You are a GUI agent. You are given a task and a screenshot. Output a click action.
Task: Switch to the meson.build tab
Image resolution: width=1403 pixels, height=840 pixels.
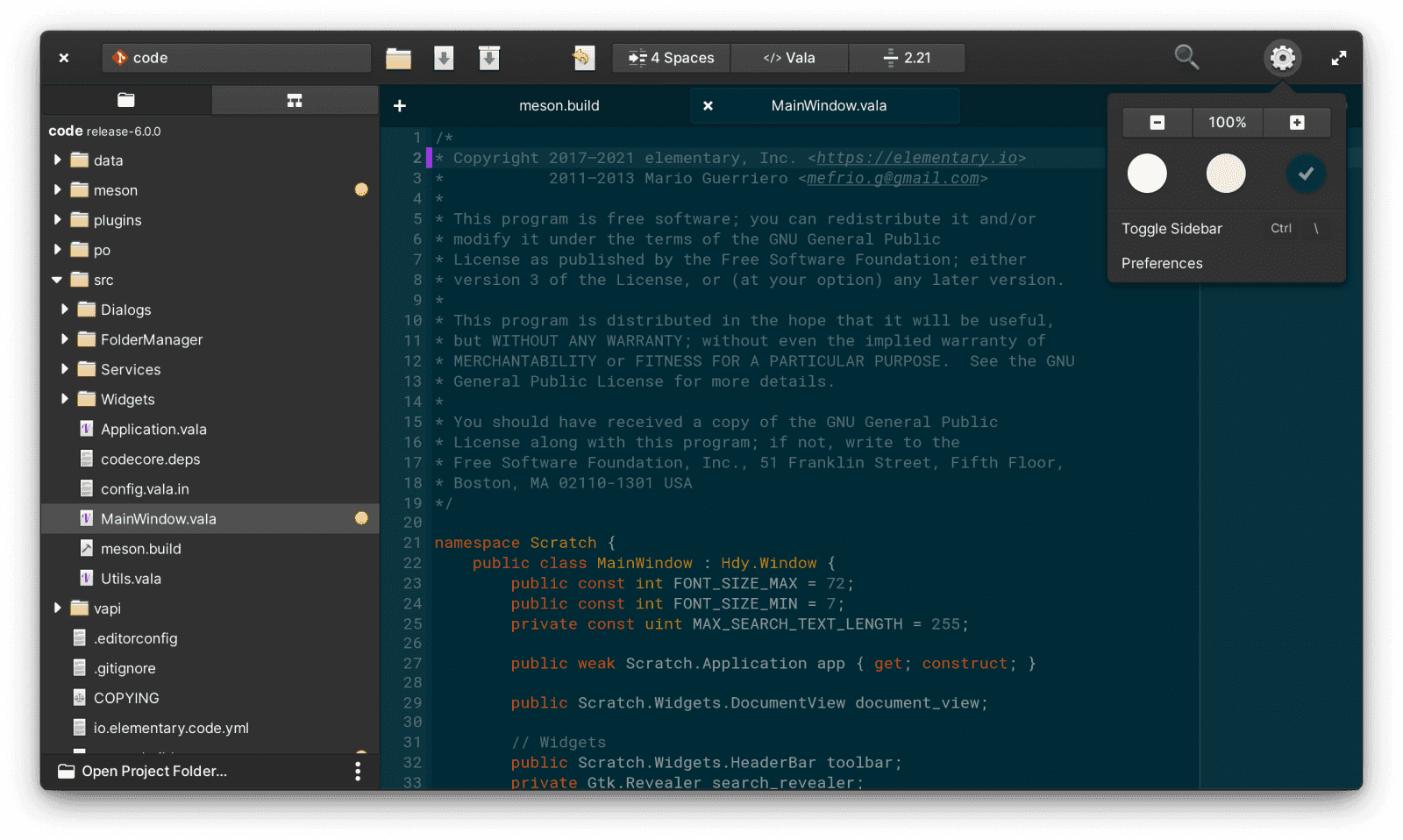[x=559, y=105]
